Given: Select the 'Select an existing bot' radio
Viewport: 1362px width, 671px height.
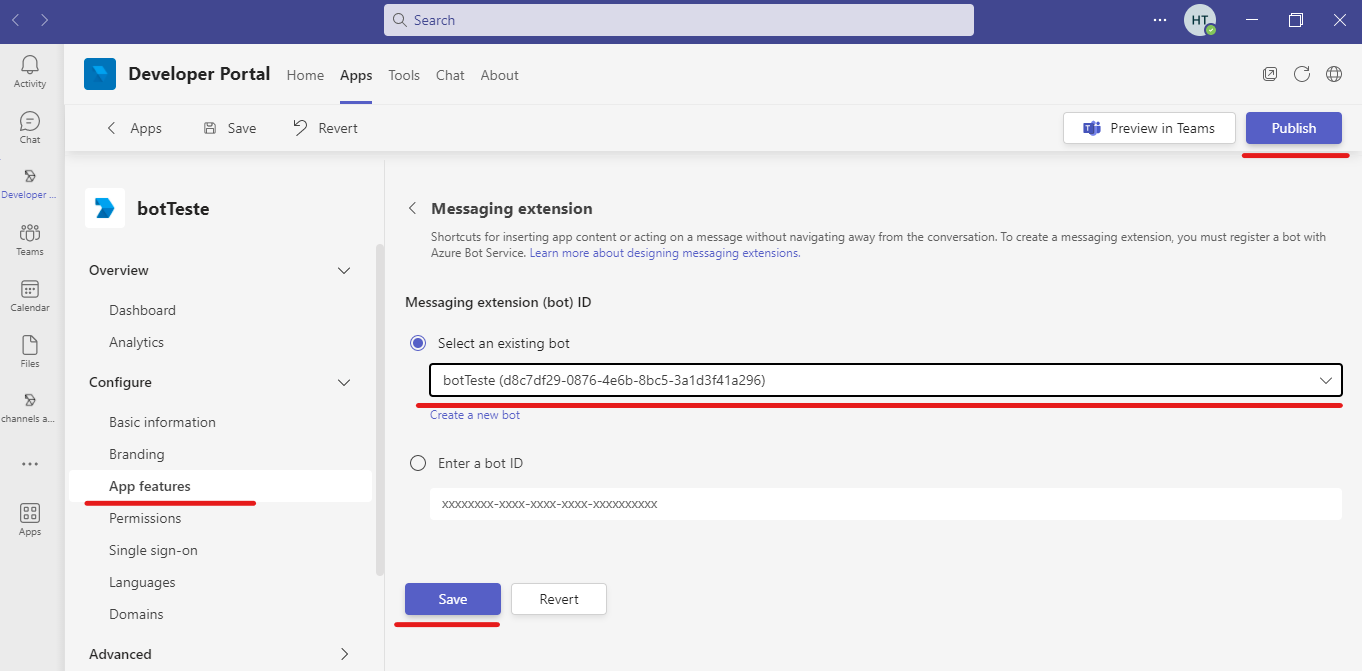Looking at the screenshot, I should [x=418, y=343].
